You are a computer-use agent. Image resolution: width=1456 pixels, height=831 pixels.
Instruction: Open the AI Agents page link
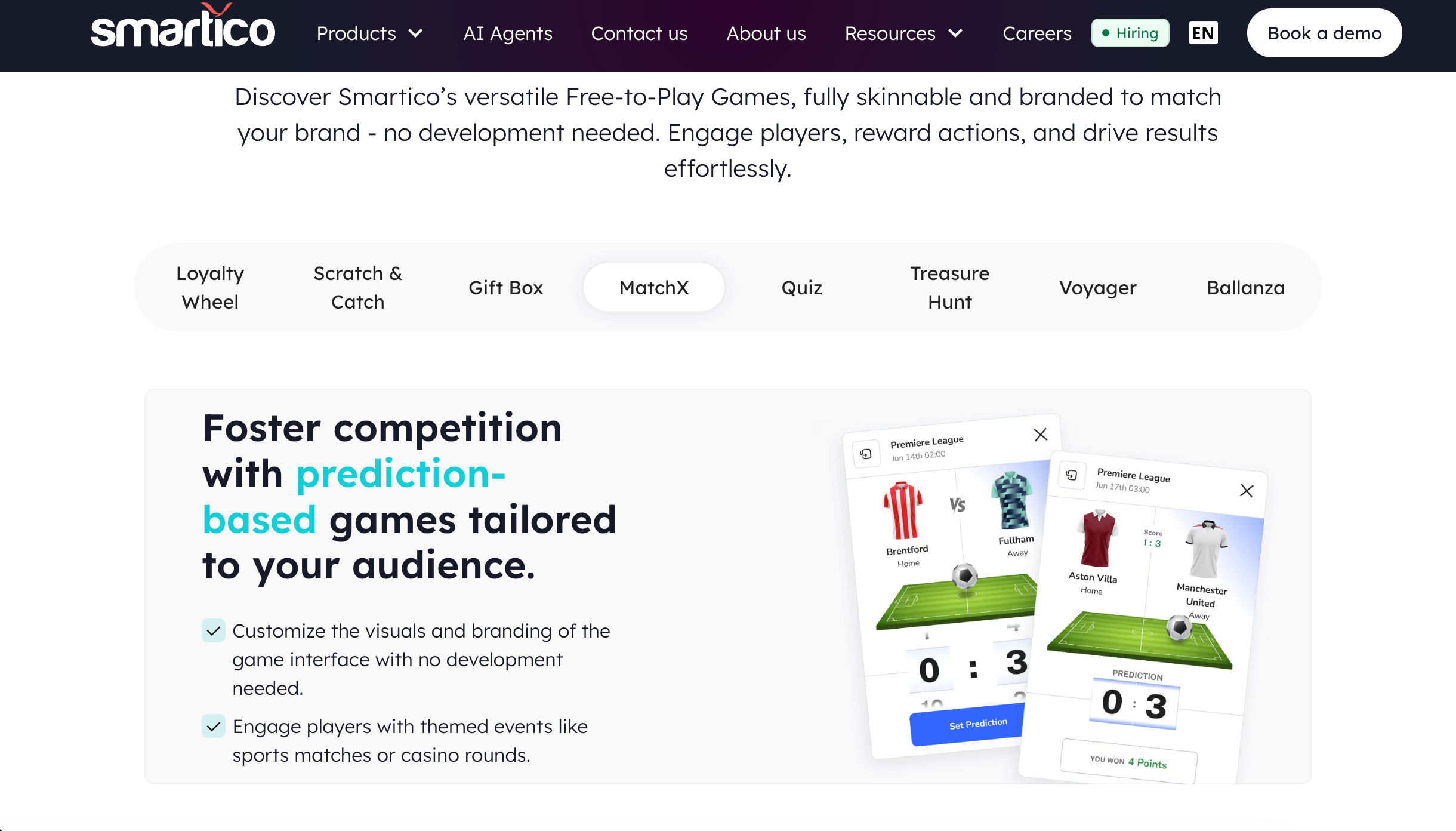[508, 33]
